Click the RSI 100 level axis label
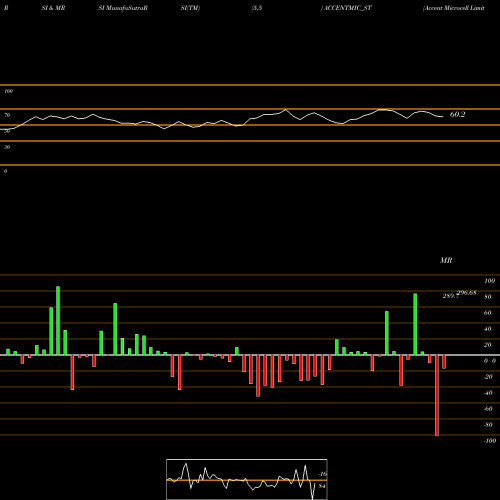 pos(8,91)
